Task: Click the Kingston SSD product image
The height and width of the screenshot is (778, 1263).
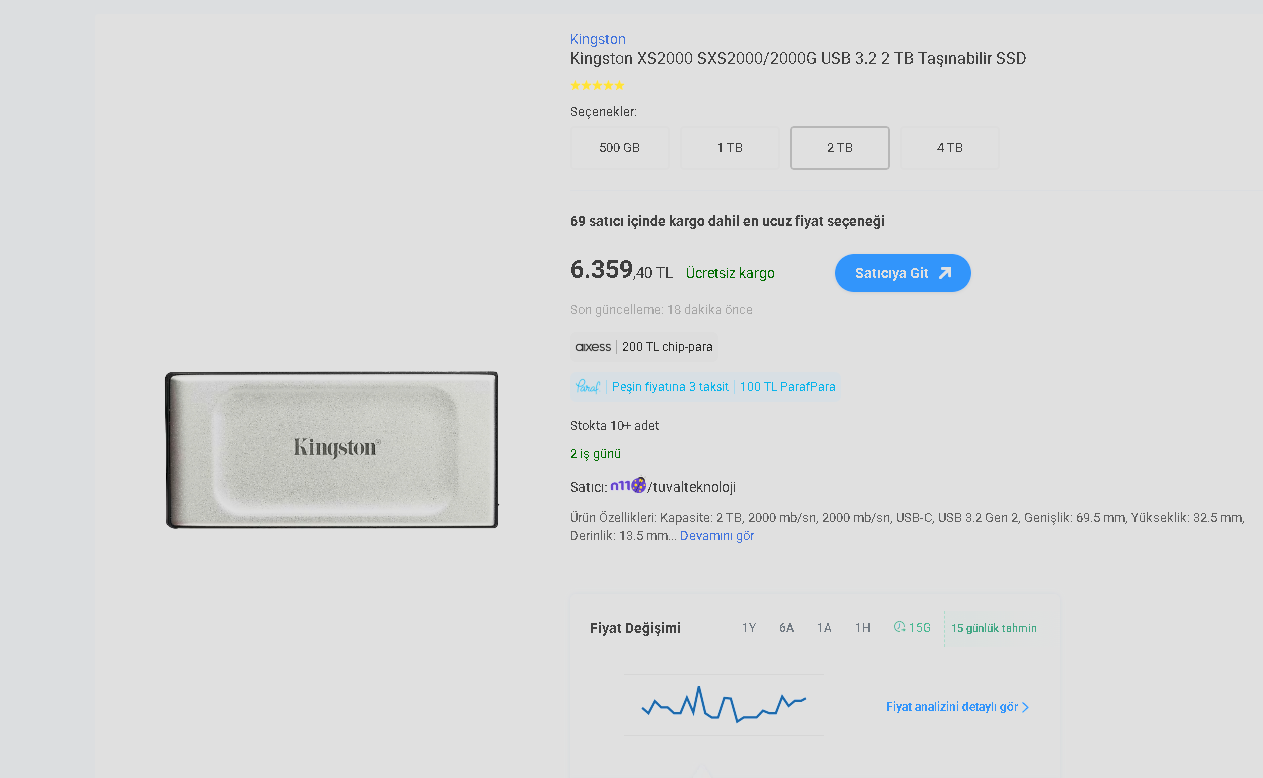Action: tap(332, 449)
